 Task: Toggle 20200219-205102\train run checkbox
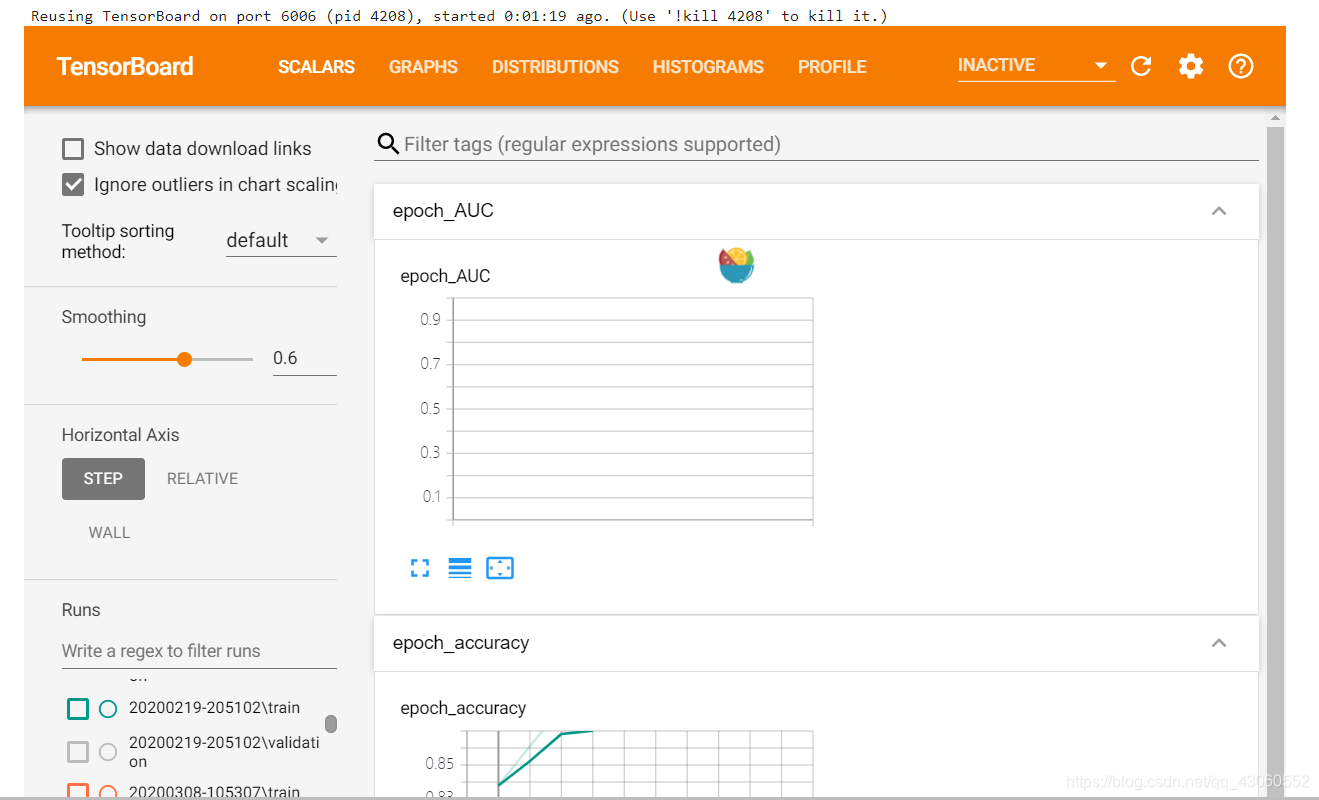pyautogui.click(x=78, y=709)
